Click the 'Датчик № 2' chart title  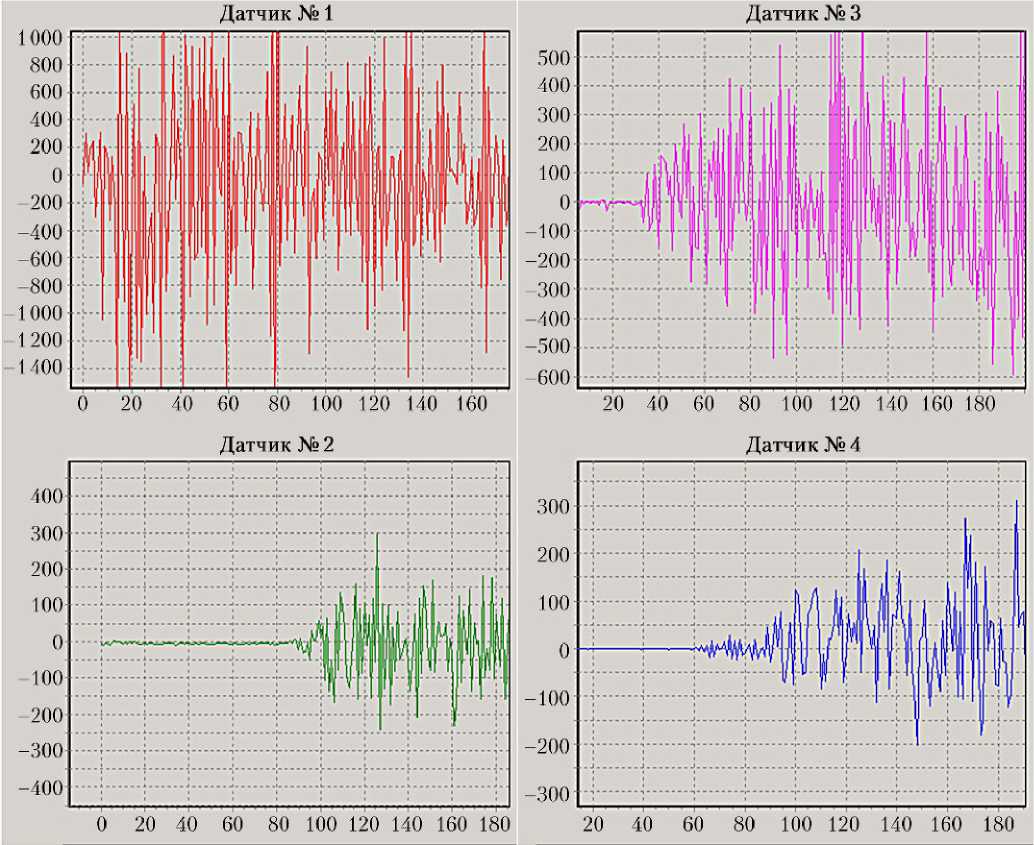[x=276, y=445]
